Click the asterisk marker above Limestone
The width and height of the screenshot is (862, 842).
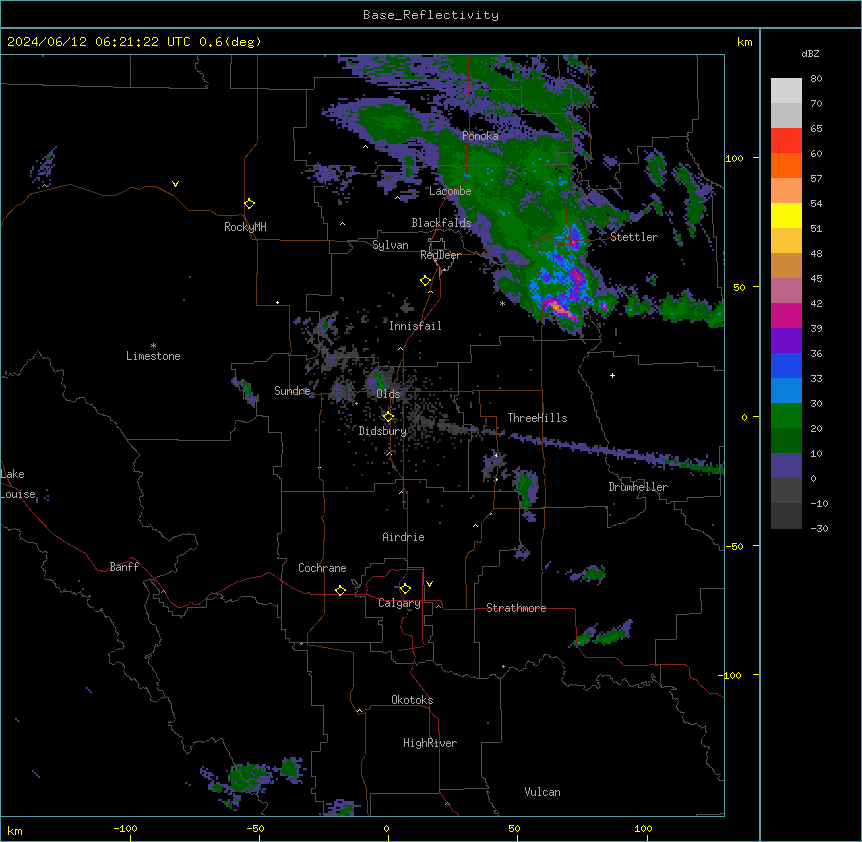(153, 346)
